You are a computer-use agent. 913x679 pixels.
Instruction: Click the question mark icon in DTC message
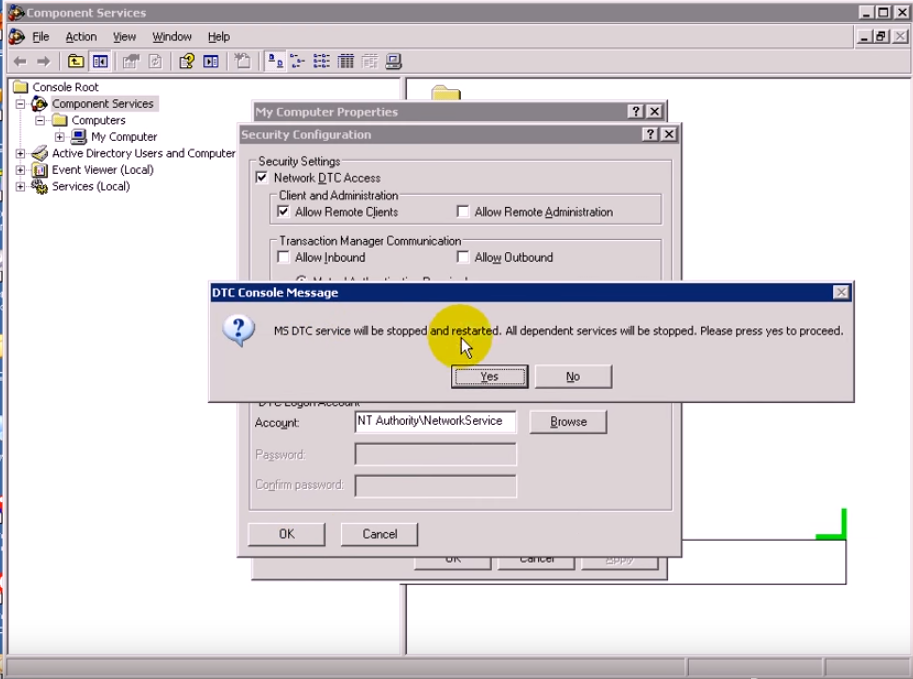tap(239, 330)
